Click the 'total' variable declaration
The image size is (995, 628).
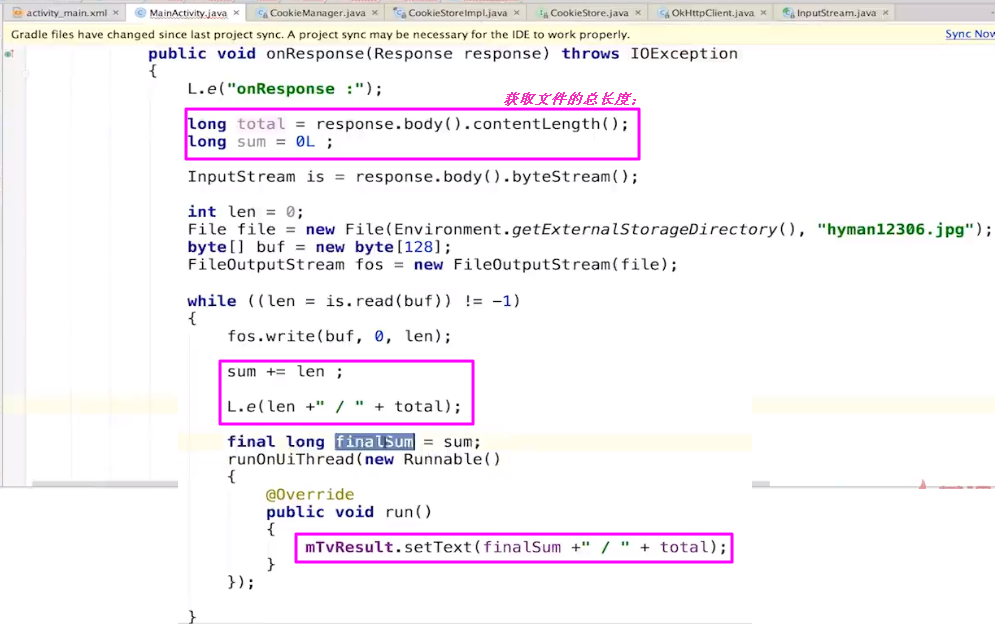coord(261,124)
